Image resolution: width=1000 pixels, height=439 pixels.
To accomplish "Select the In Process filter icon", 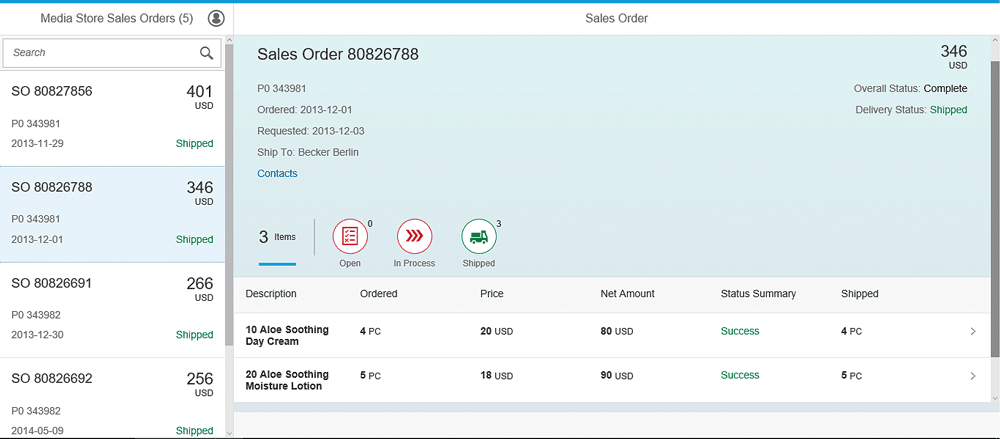I will tap(414, 237).
